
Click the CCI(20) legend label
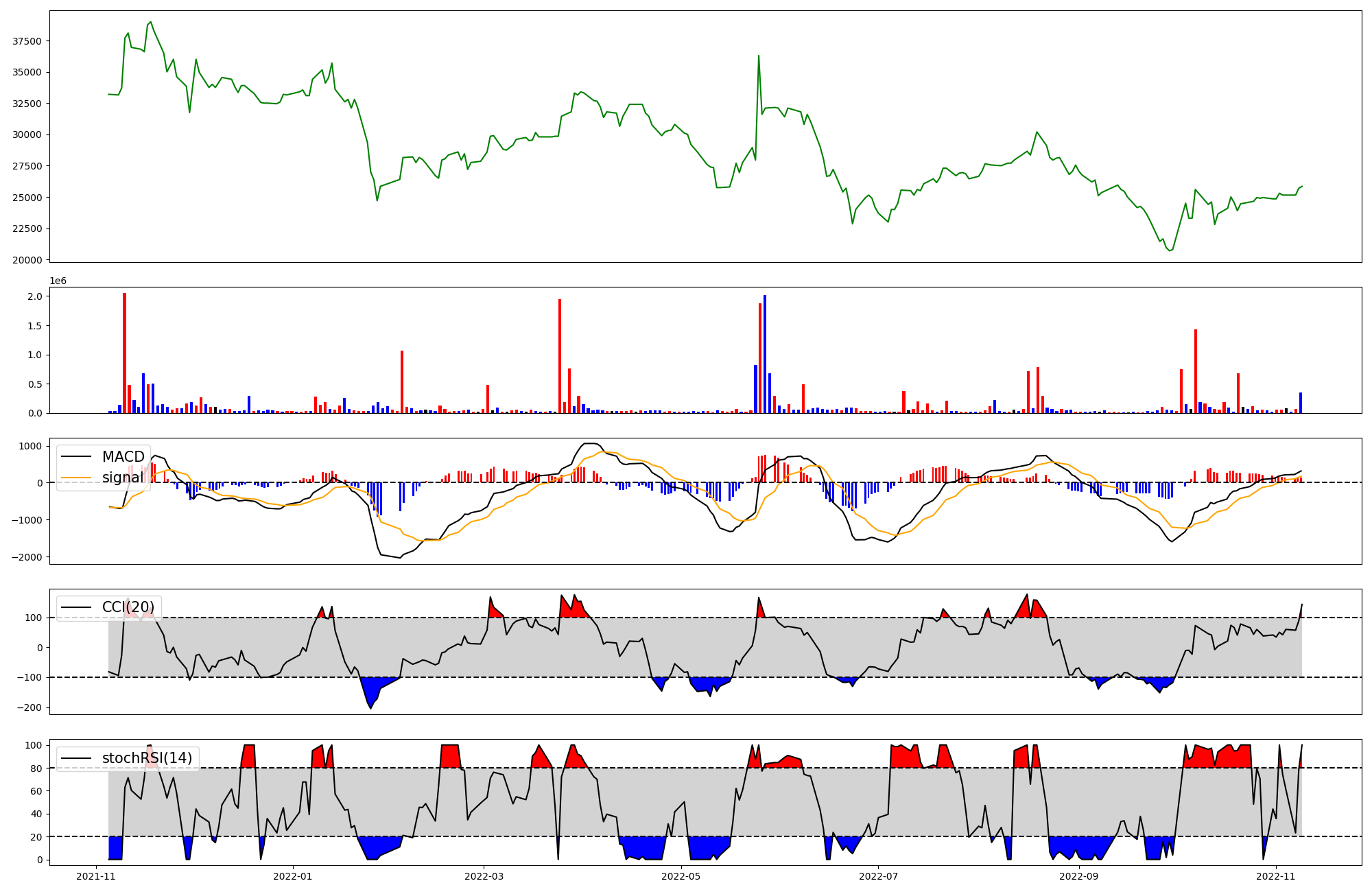128,607
